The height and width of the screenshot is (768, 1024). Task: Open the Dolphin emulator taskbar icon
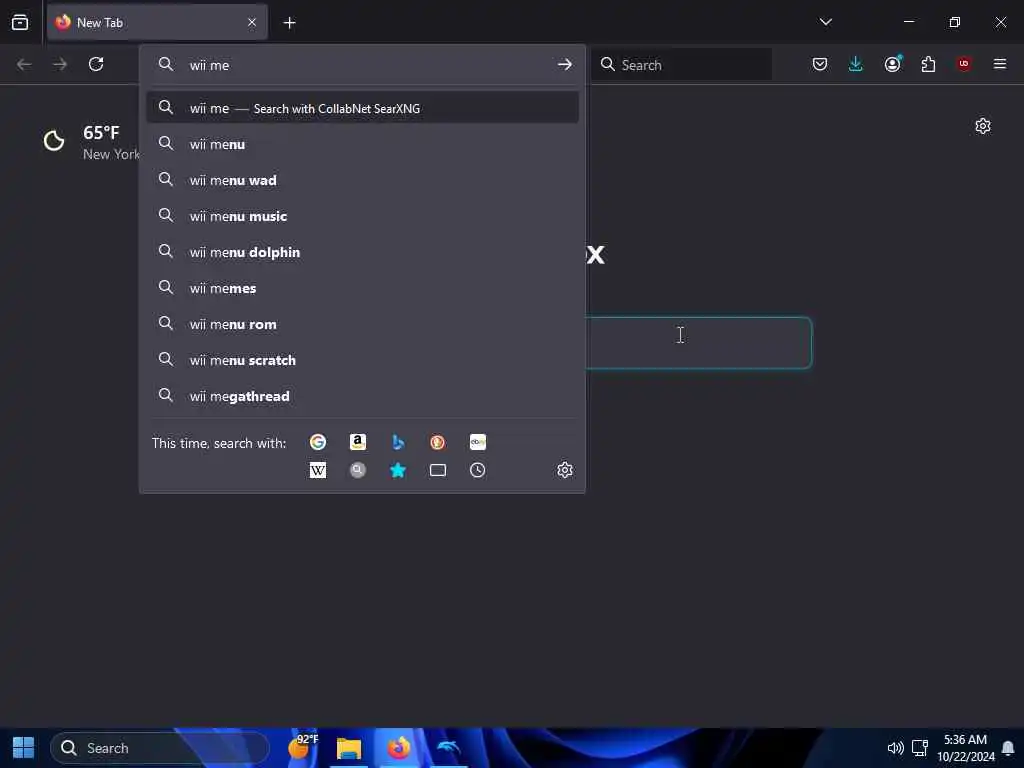tap(449, 748)
